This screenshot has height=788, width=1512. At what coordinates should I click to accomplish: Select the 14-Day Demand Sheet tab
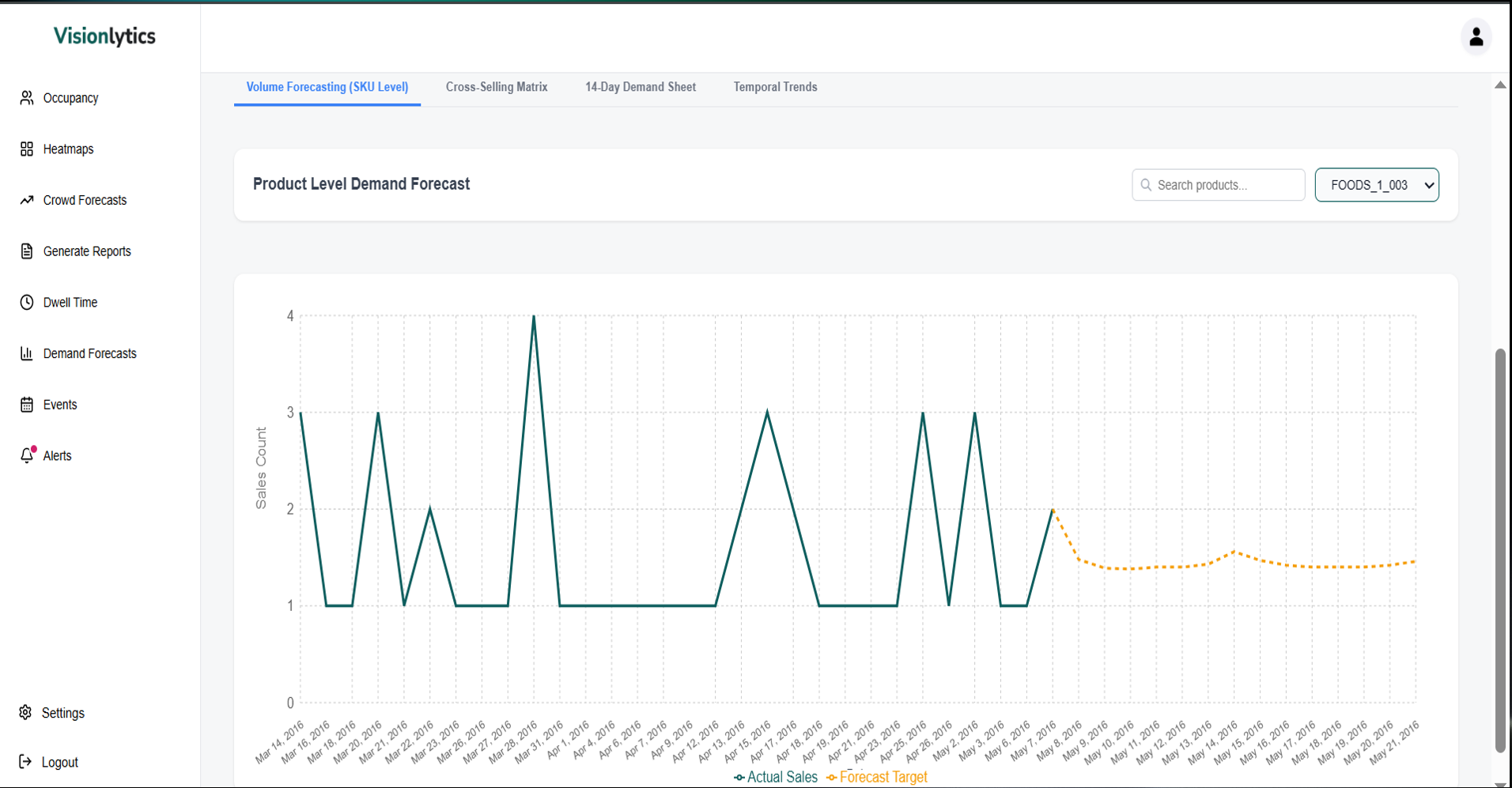pos(641,87)
